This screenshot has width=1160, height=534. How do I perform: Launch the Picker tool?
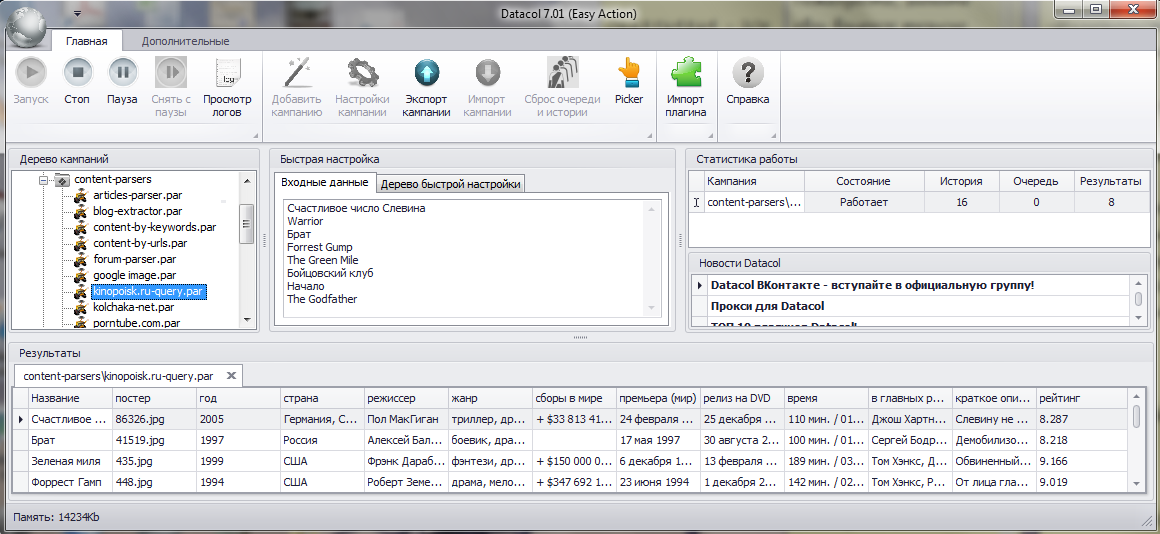click(629, 72)
